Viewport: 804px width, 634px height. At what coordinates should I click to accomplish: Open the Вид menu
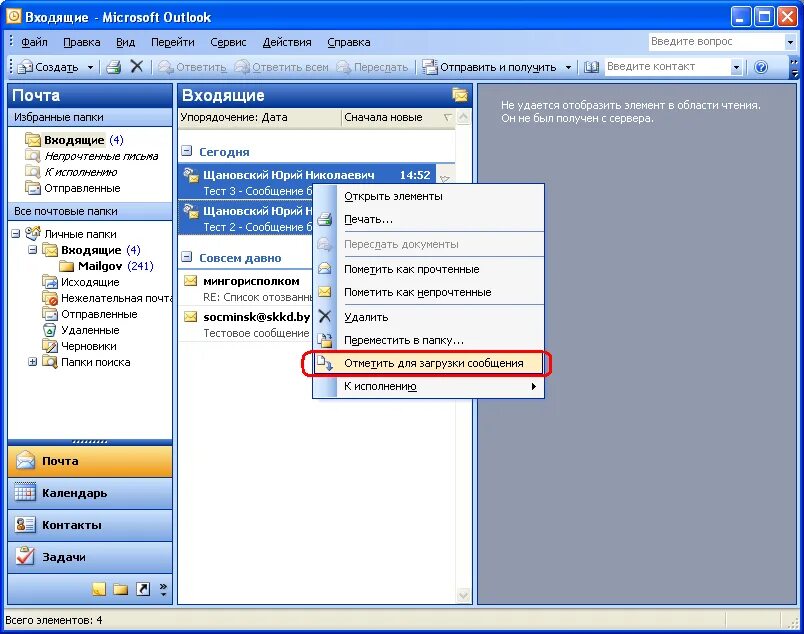pyautogui.click(x=125, y=42)
